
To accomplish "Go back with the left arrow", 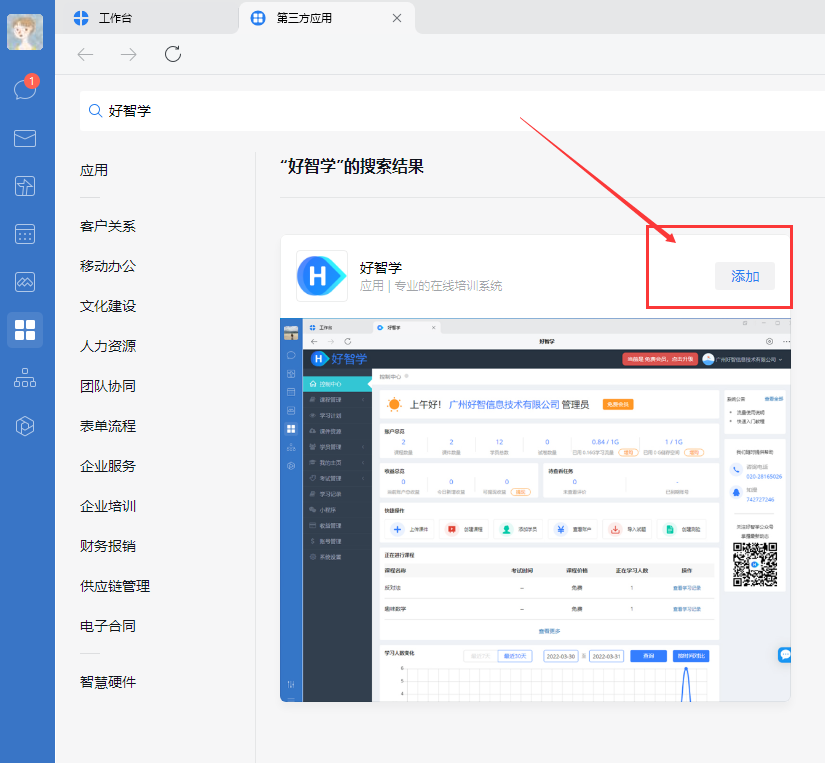I will click(85, 54).
